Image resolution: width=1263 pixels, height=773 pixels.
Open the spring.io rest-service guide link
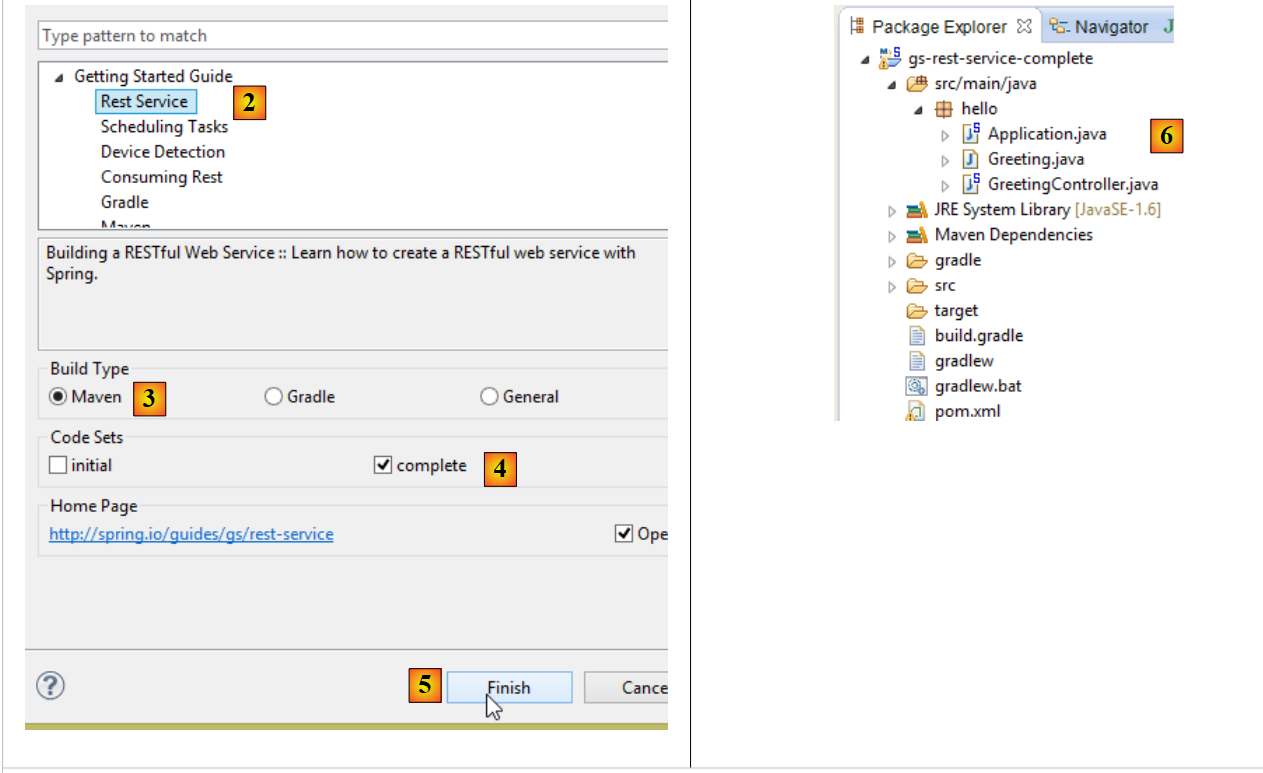click(191, 534)
